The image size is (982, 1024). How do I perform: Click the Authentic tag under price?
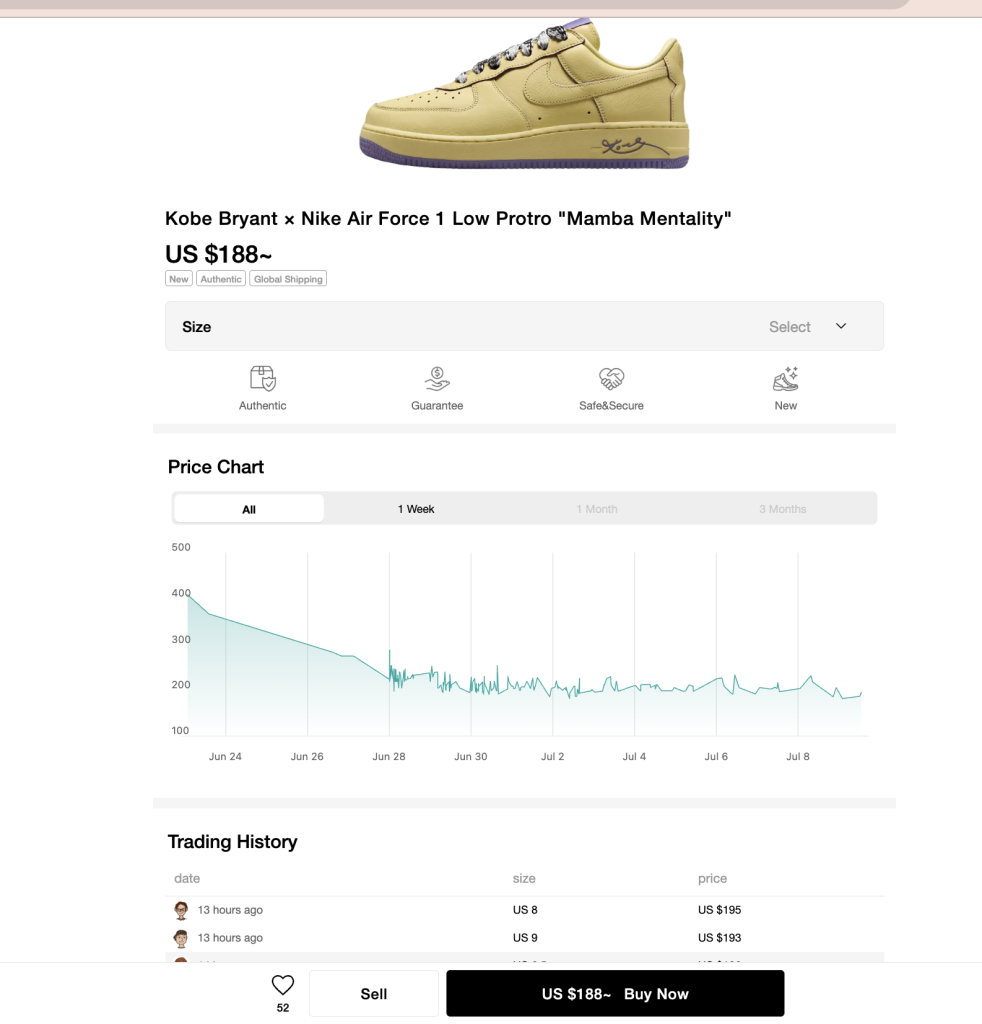(x=221, y=279)
